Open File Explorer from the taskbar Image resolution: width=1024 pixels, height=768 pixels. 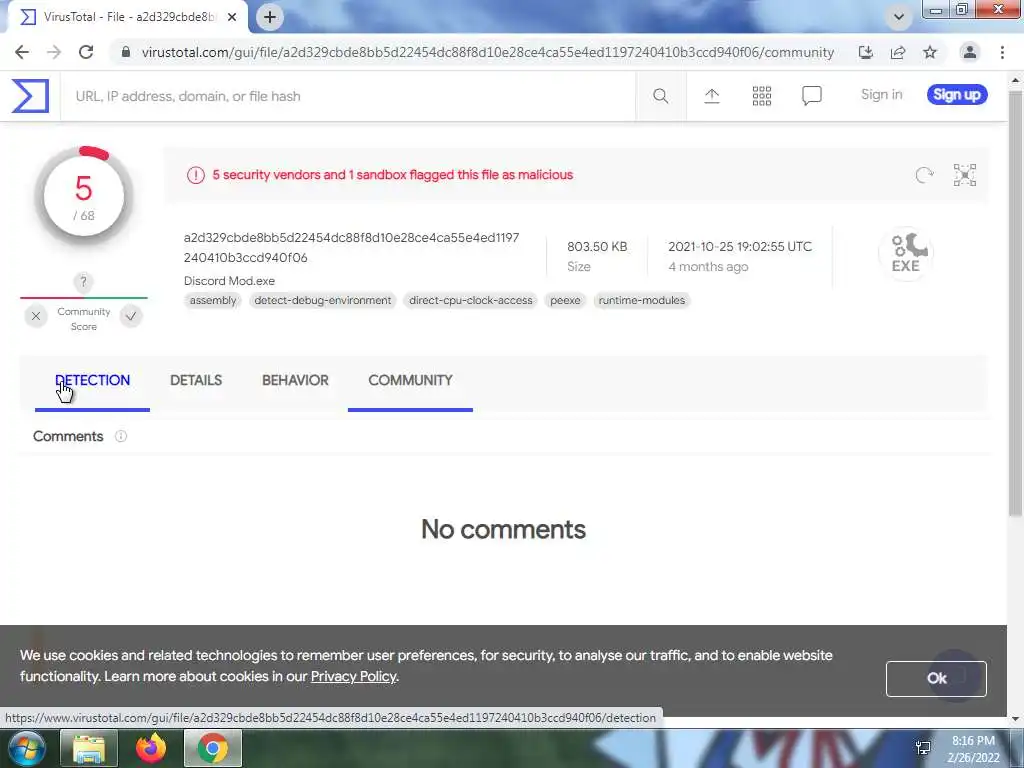tap(89, 748)
